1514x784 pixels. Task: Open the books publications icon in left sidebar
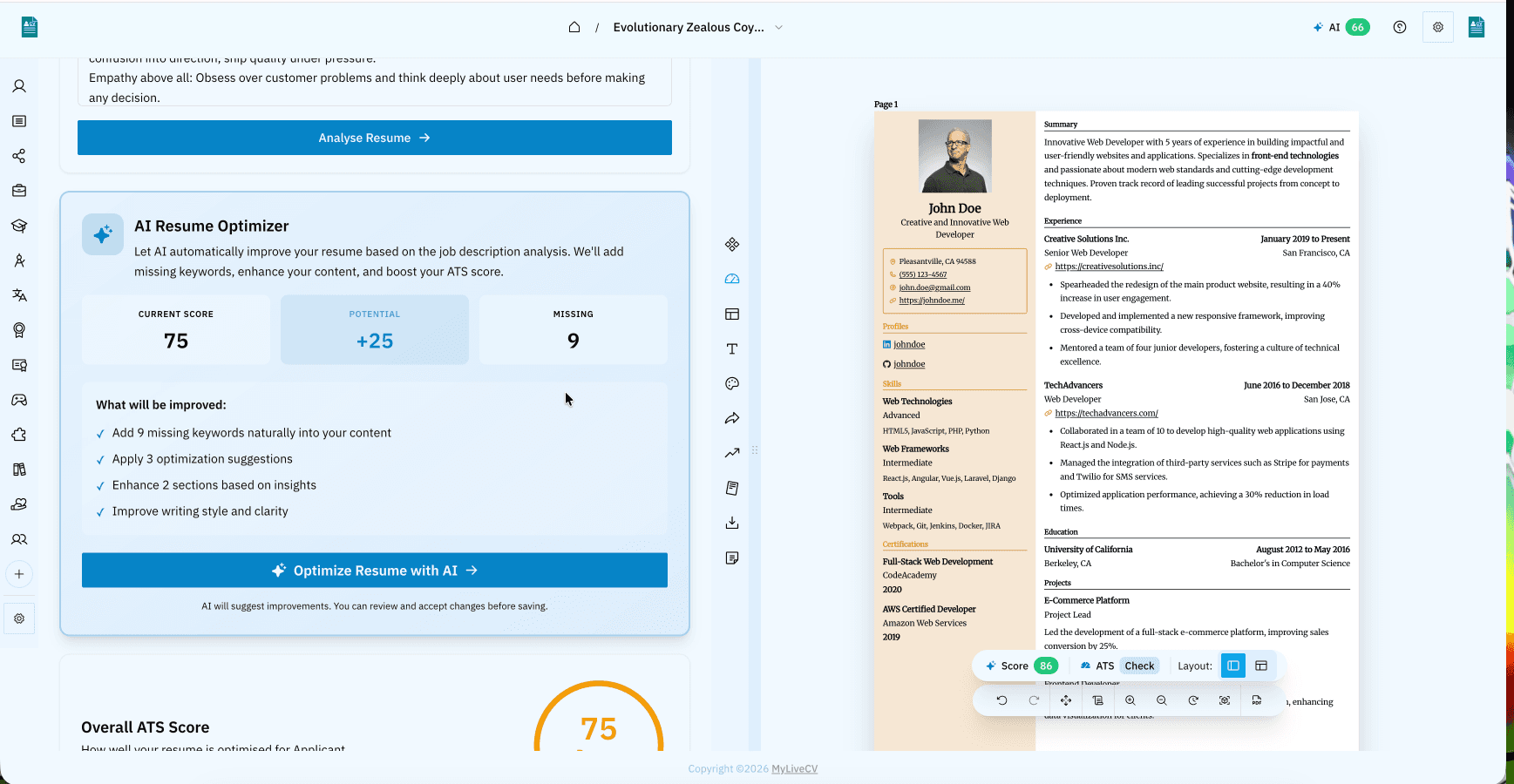(x=19, y=470)
